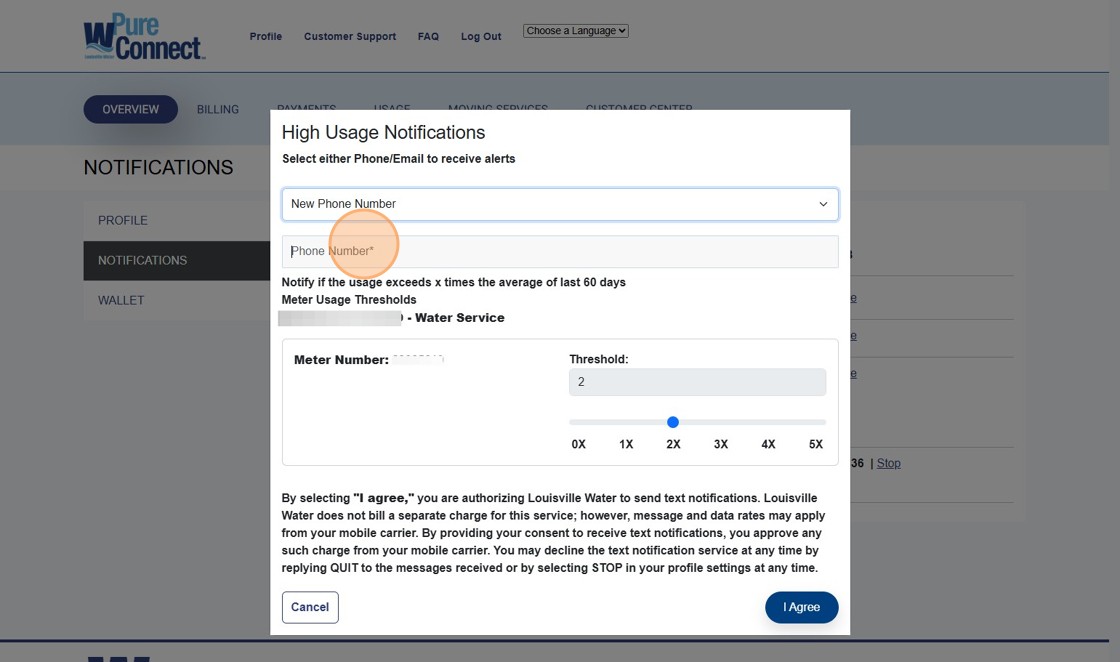Open WALLET in the left sidebar

click(x=121, y=300)
